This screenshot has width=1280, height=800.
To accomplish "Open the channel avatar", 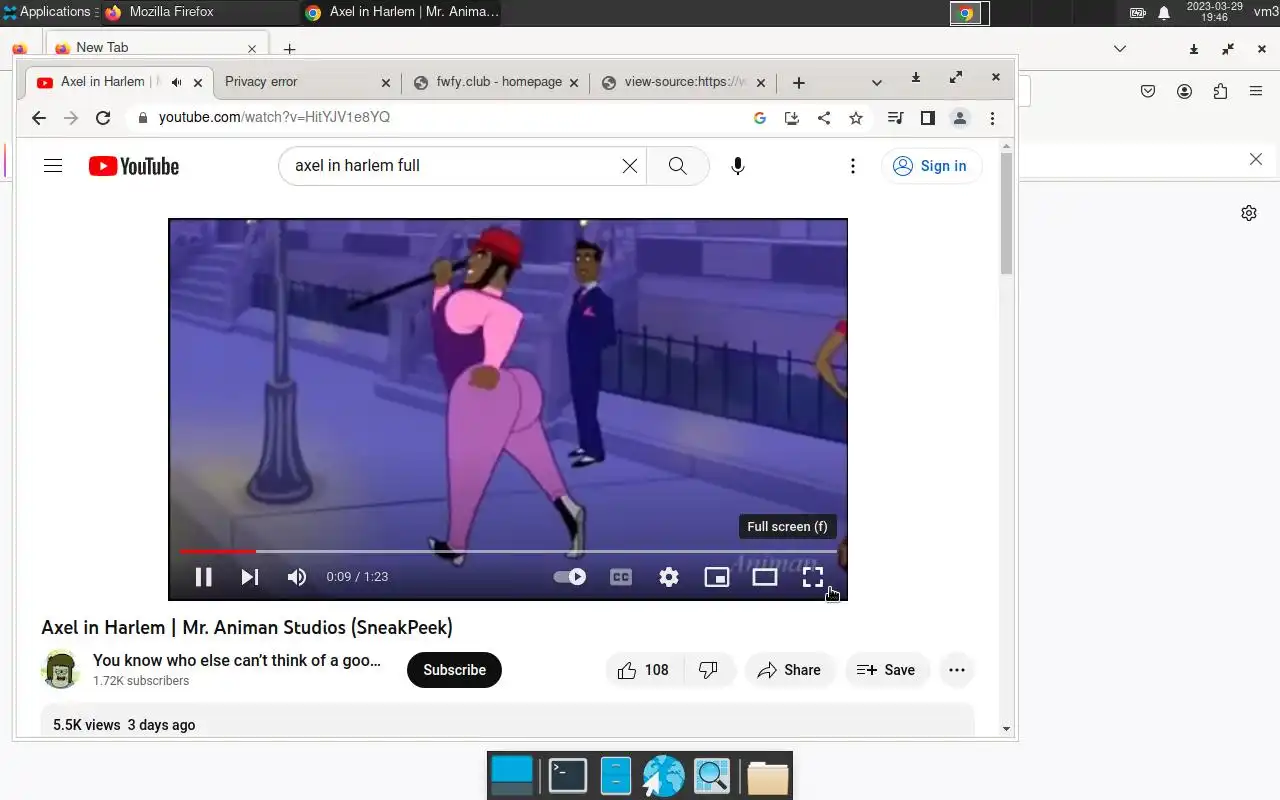I will tap(61, 669).
